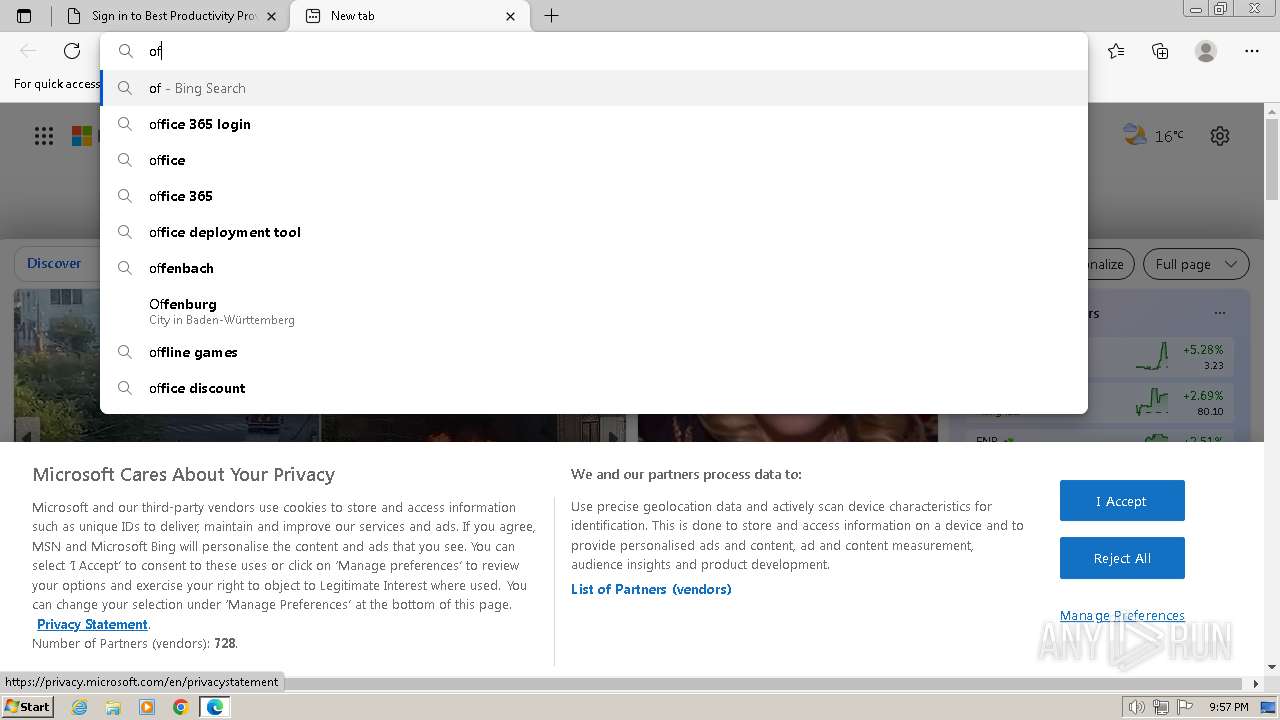Image resolution: width=1280 pixels, height=720 pixels.
Task: Select 'Offenburg' city suggestion
Action: point(594,311)
